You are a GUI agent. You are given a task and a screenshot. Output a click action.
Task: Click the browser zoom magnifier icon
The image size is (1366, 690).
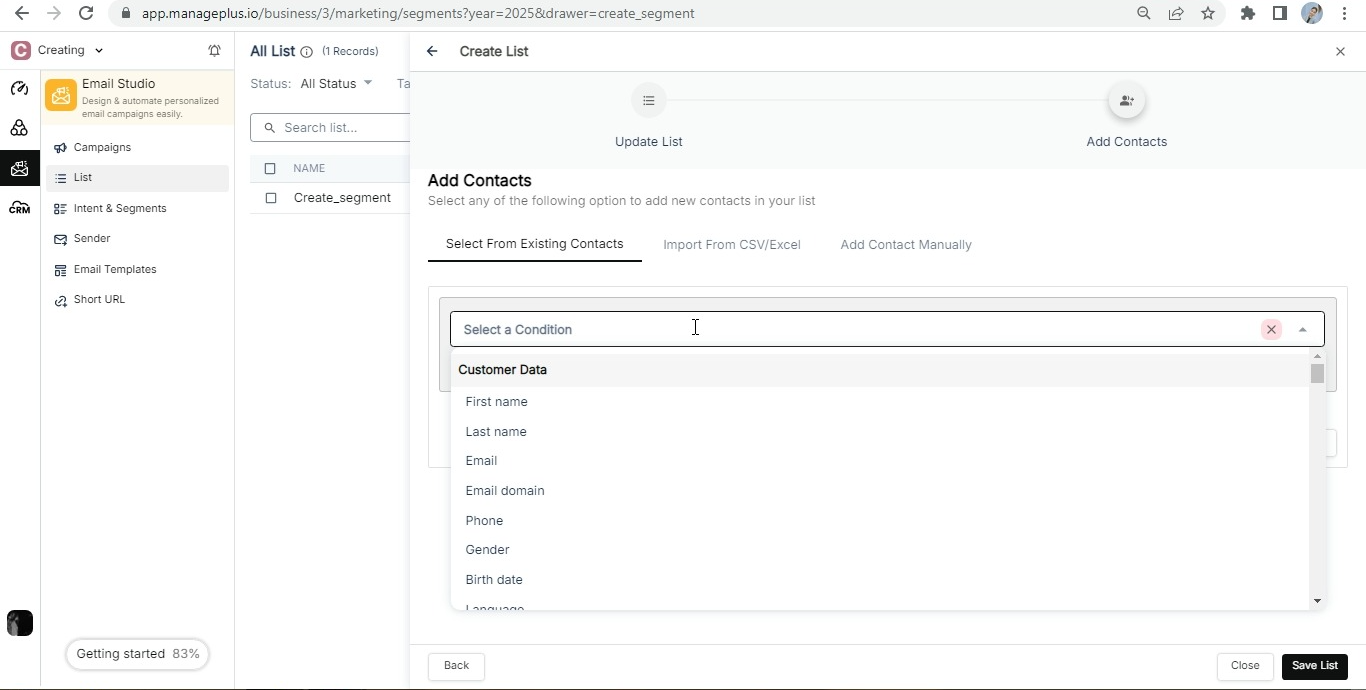(1144, 14)
